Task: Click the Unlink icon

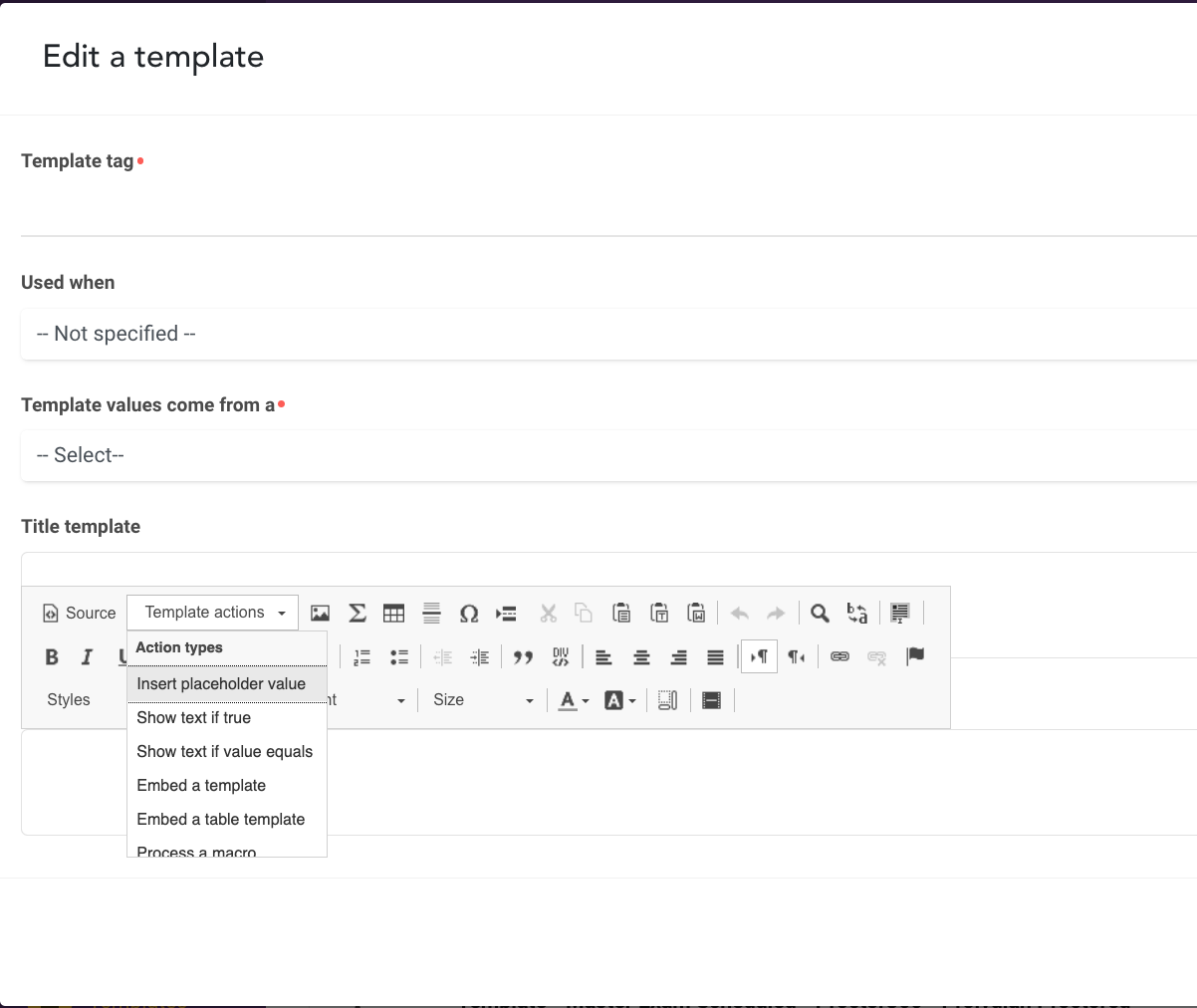Action: coord(876,656)
